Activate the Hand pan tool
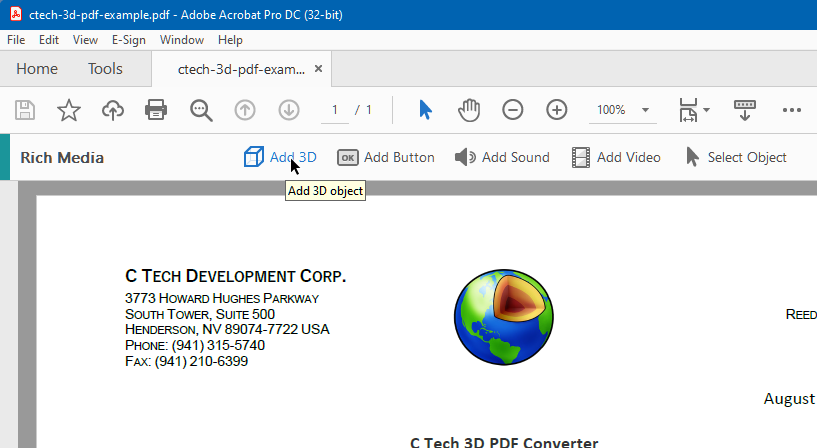The image size is (817, 448). point(469,110)
